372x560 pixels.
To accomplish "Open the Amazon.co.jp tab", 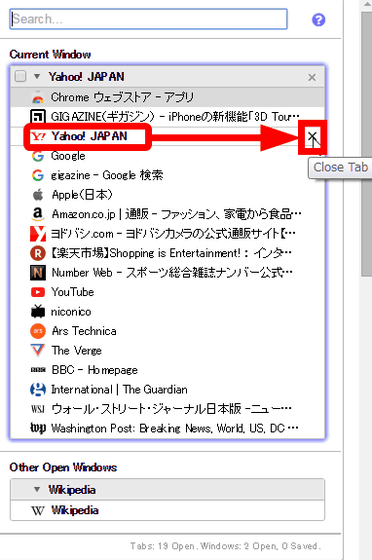I will [176, 214].
